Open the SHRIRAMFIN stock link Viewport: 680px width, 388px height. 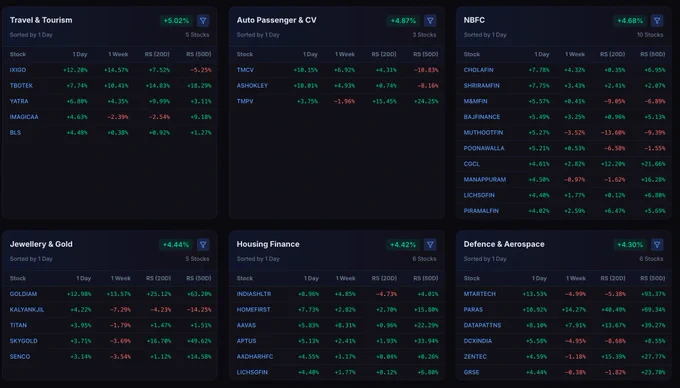[x=481, y=85]
